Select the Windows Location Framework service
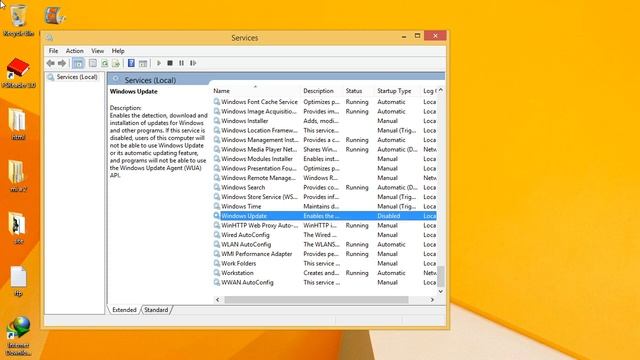Screen dimensions: 640x360 tap(324, 131)
